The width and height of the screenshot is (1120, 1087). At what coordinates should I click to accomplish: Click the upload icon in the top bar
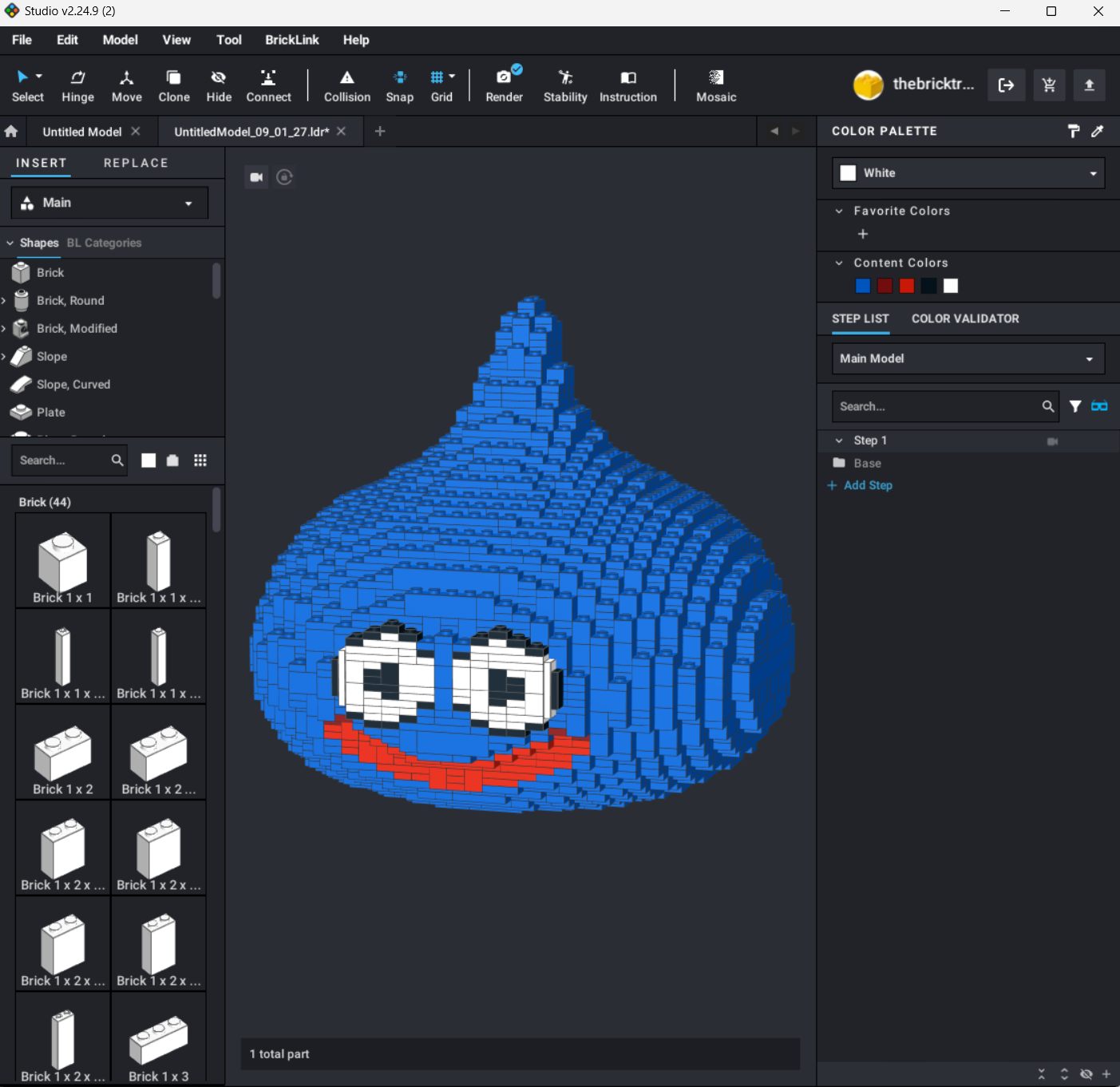click(x=1089, y=85)
